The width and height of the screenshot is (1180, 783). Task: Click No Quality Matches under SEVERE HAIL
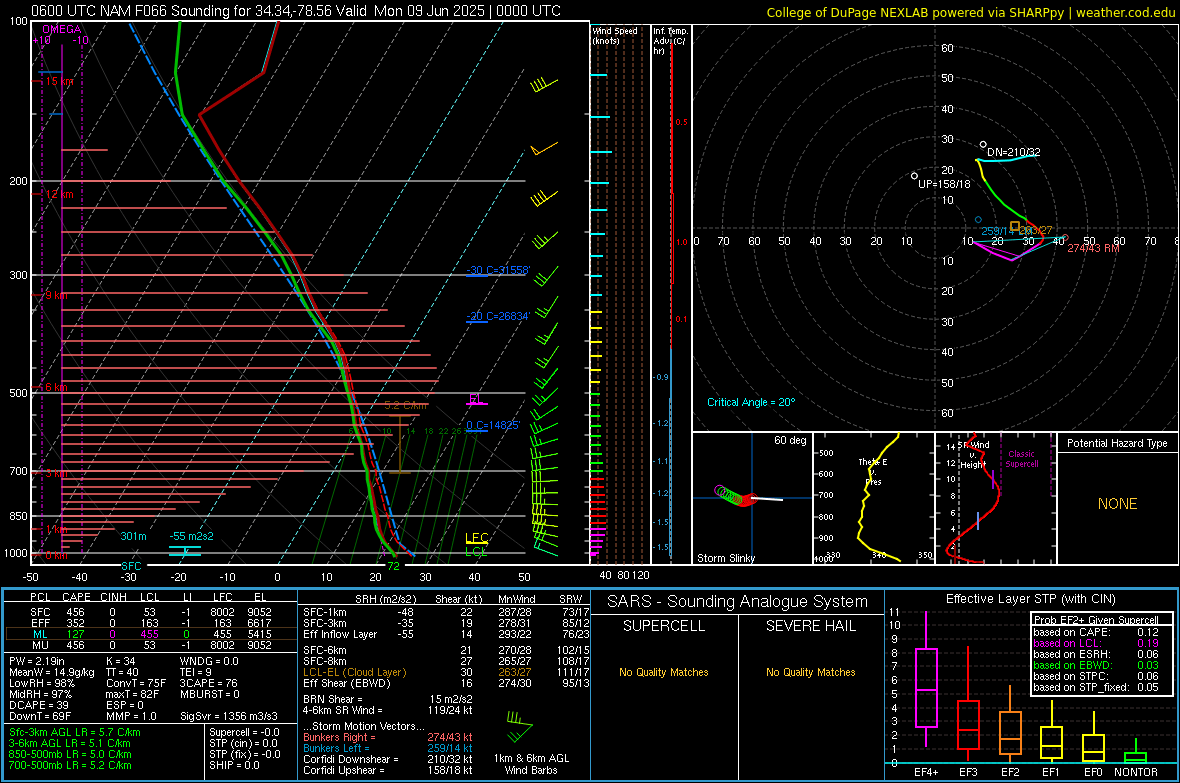810,672
